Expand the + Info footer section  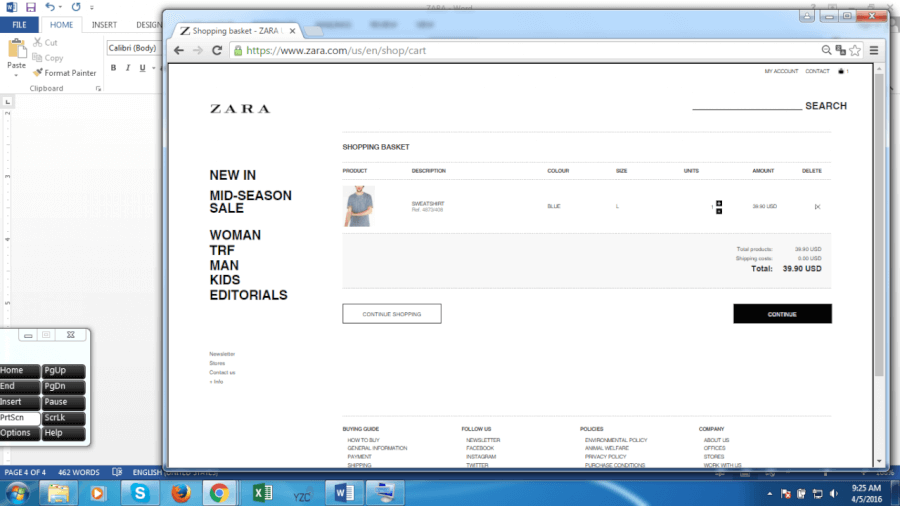tap(216, 381)
